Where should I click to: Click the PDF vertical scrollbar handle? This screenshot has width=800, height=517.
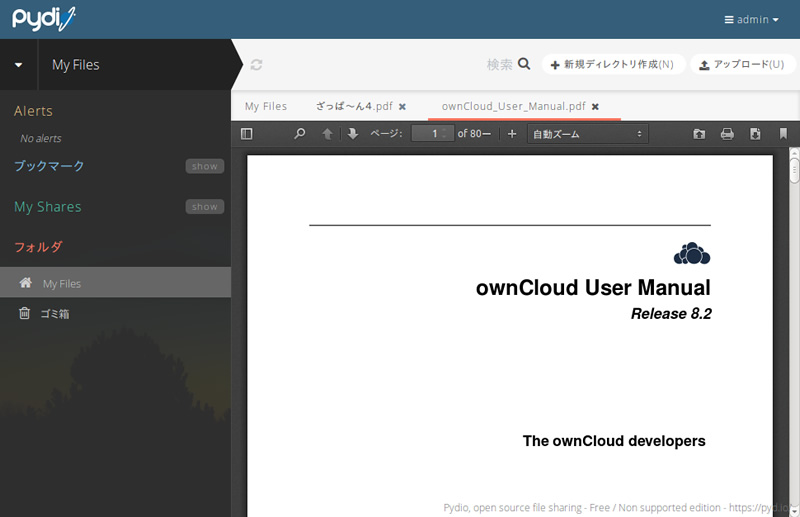pos(794,170)
